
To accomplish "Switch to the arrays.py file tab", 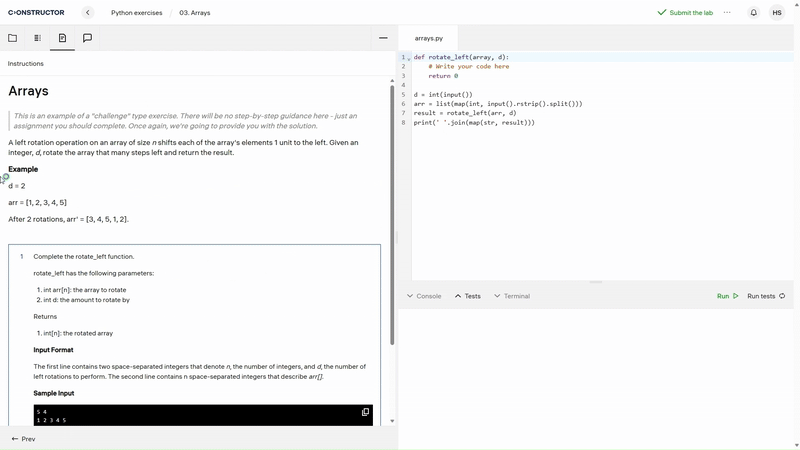I will (428, 38).
